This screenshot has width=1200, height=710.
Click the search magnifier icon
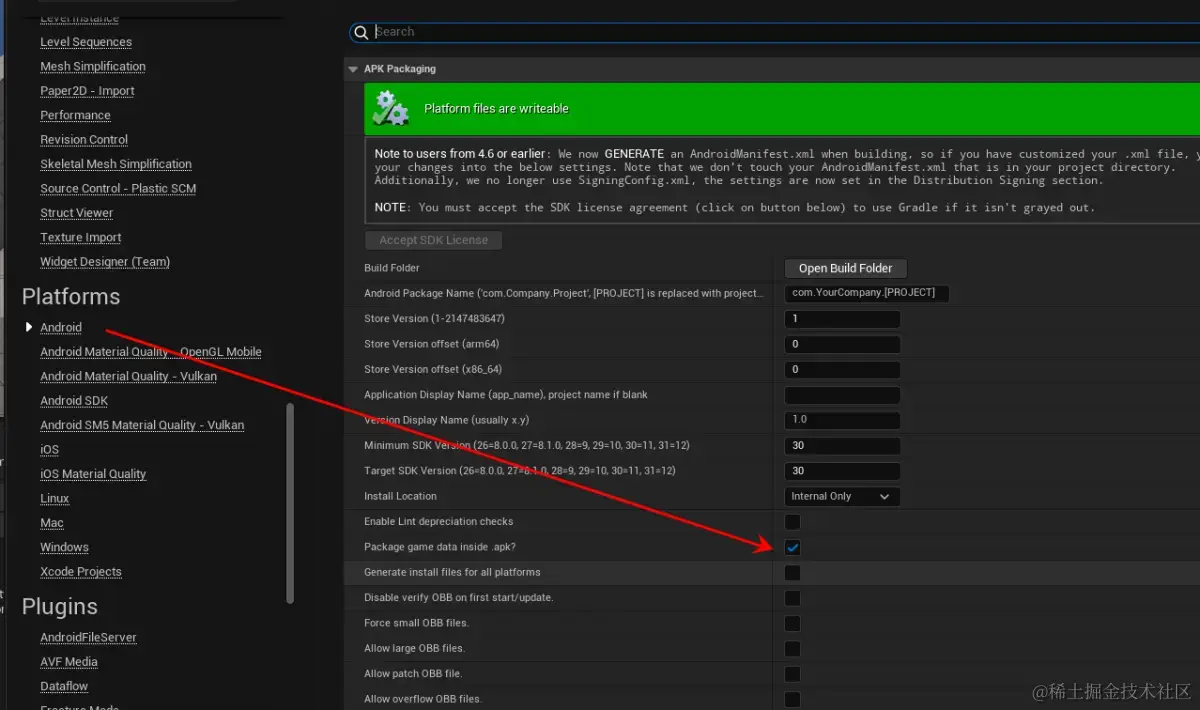[361, 32]
